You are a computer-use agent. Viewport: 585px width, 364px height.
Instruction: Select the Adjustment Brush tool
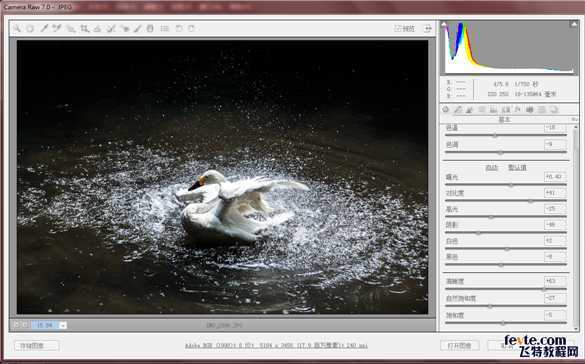(x=137, y=28)
